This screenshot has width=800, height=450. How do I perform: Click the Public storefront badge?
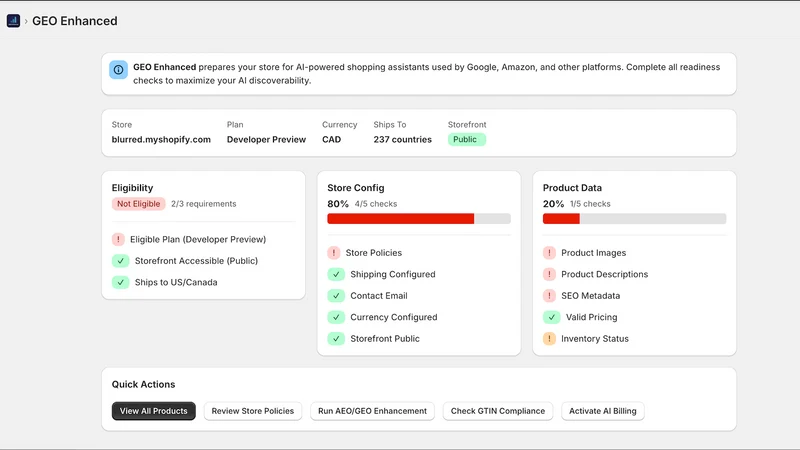tap(467, 139)
